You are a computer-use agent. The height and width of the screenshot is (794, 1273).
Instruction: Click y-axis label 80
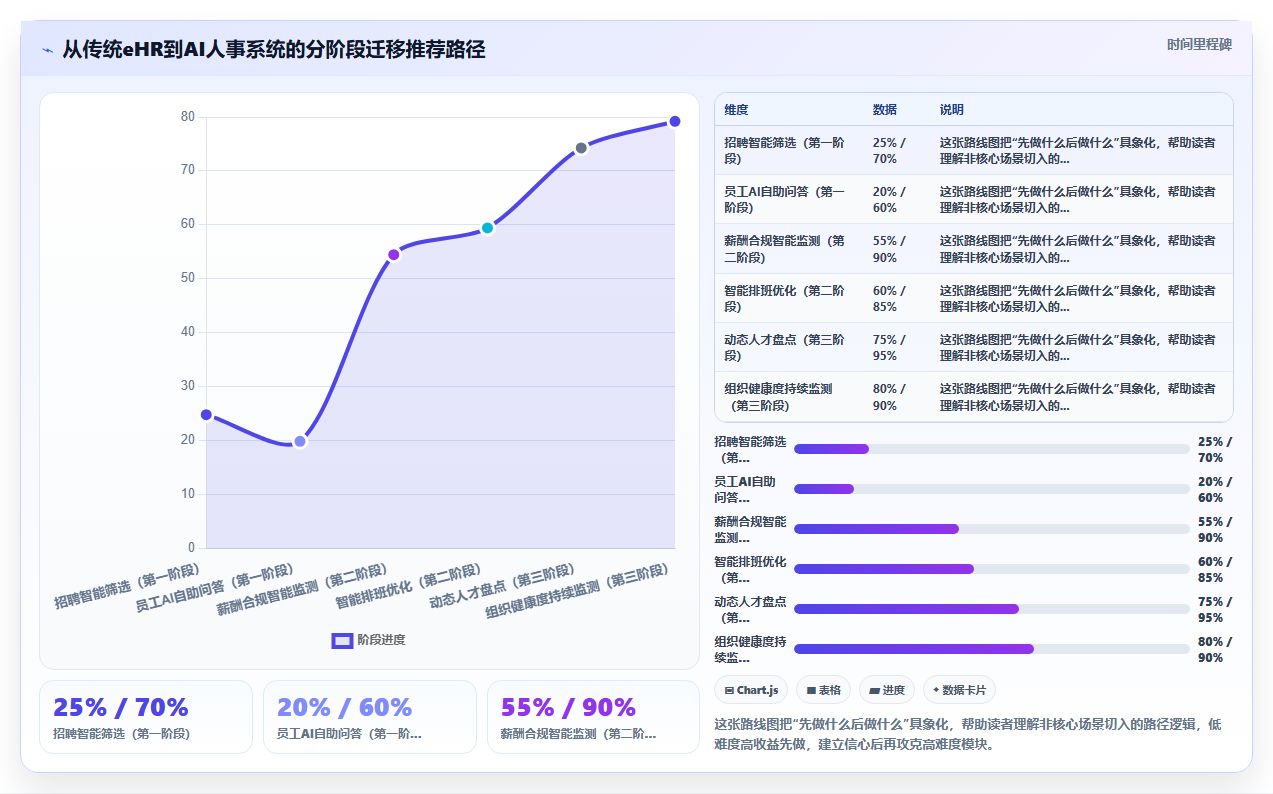pos(188,117)
